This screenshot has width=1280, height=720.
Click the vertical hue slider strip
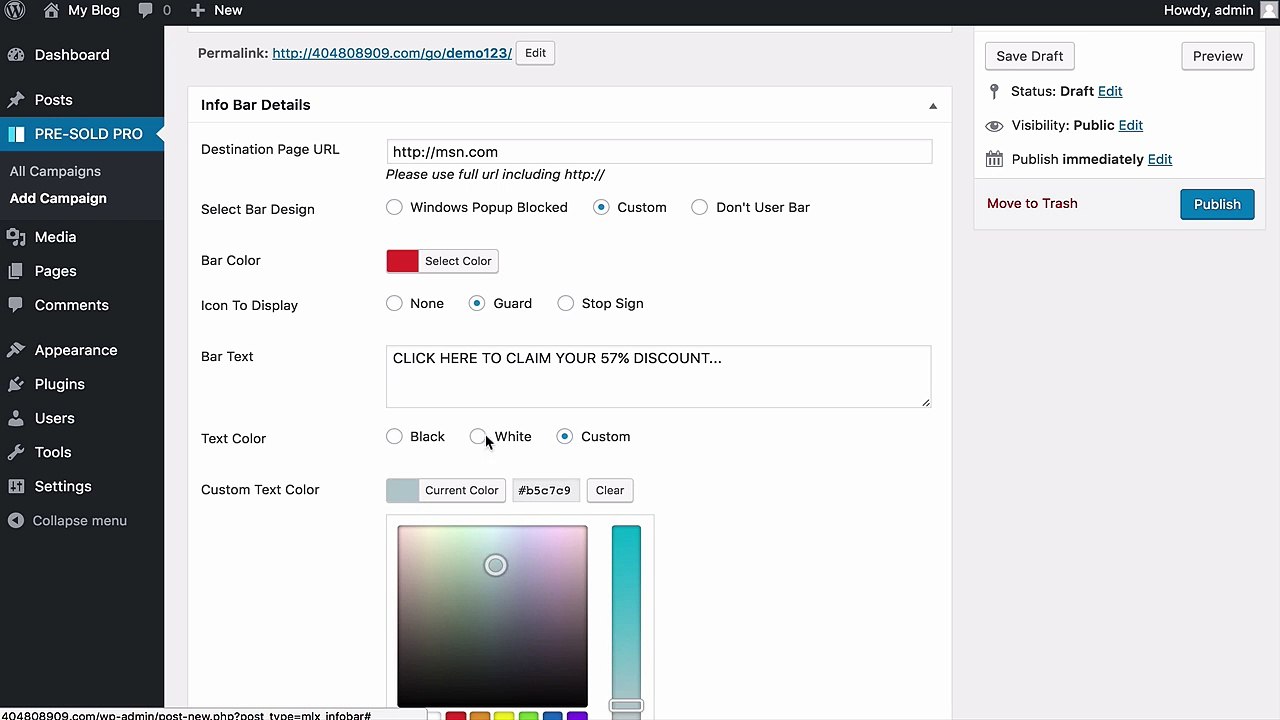[x=626, y=616]
